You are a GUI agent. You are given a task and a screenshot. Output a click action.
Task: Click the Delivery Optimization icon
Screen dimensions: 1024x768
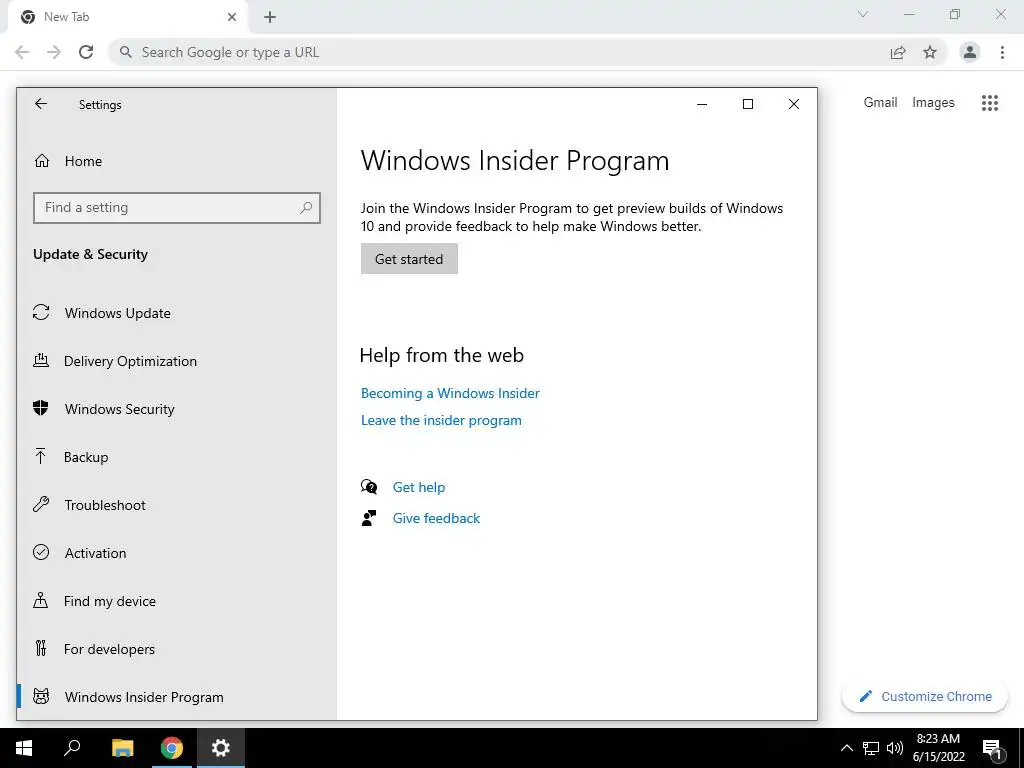coord(41,360)
